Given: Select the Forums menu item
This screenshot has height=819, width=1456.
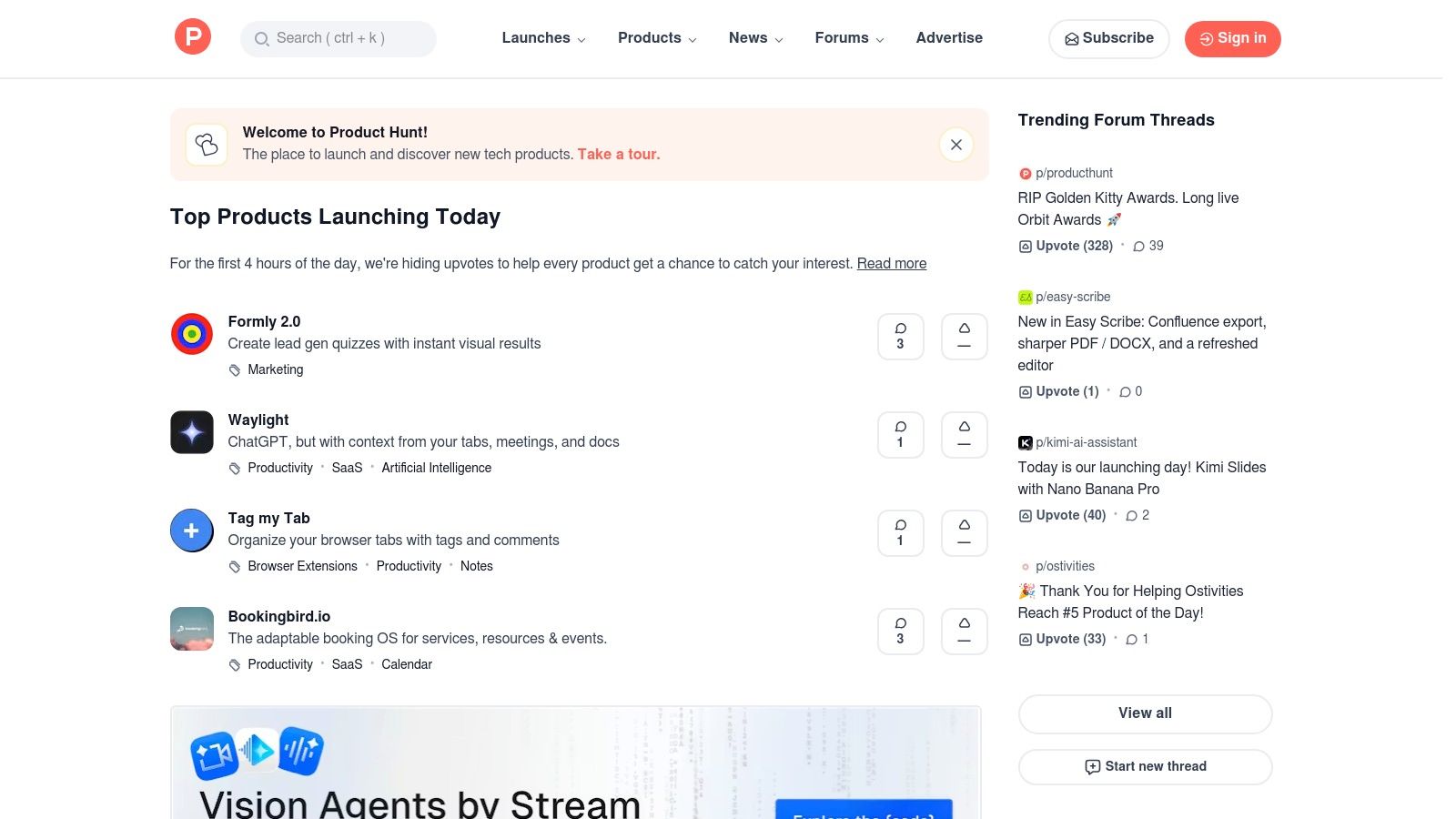Looking at the screenshot, I should pyautogui.click(x=847, y=38).
